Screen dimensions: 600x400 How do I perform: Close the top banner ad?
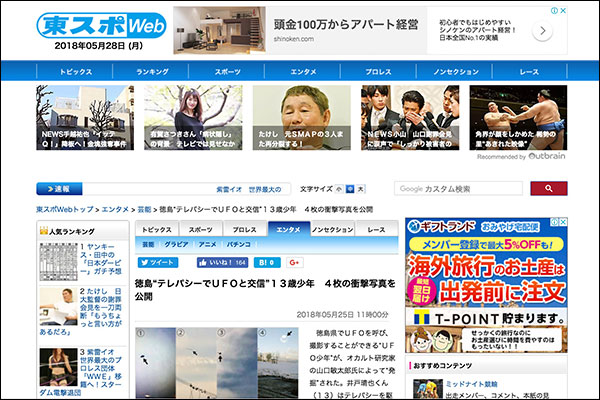point(563,12)
